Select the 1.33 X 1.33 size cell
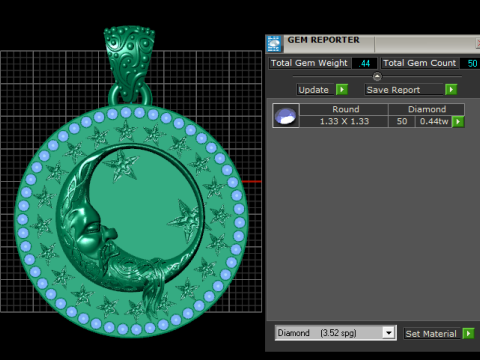 point(344,121)
